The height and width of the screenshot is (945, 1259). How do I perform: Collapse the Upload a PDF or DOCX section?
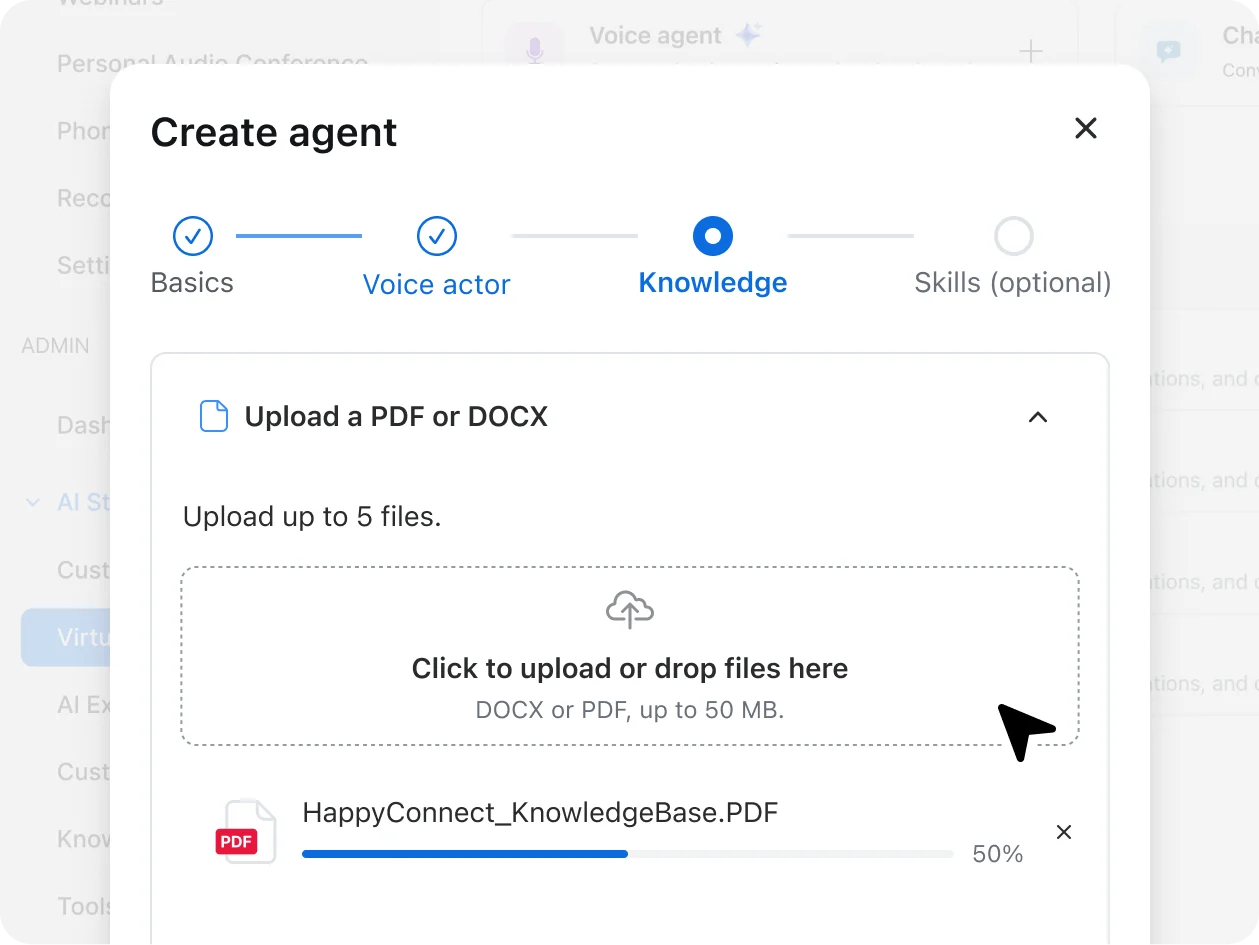coord(1037,417)
